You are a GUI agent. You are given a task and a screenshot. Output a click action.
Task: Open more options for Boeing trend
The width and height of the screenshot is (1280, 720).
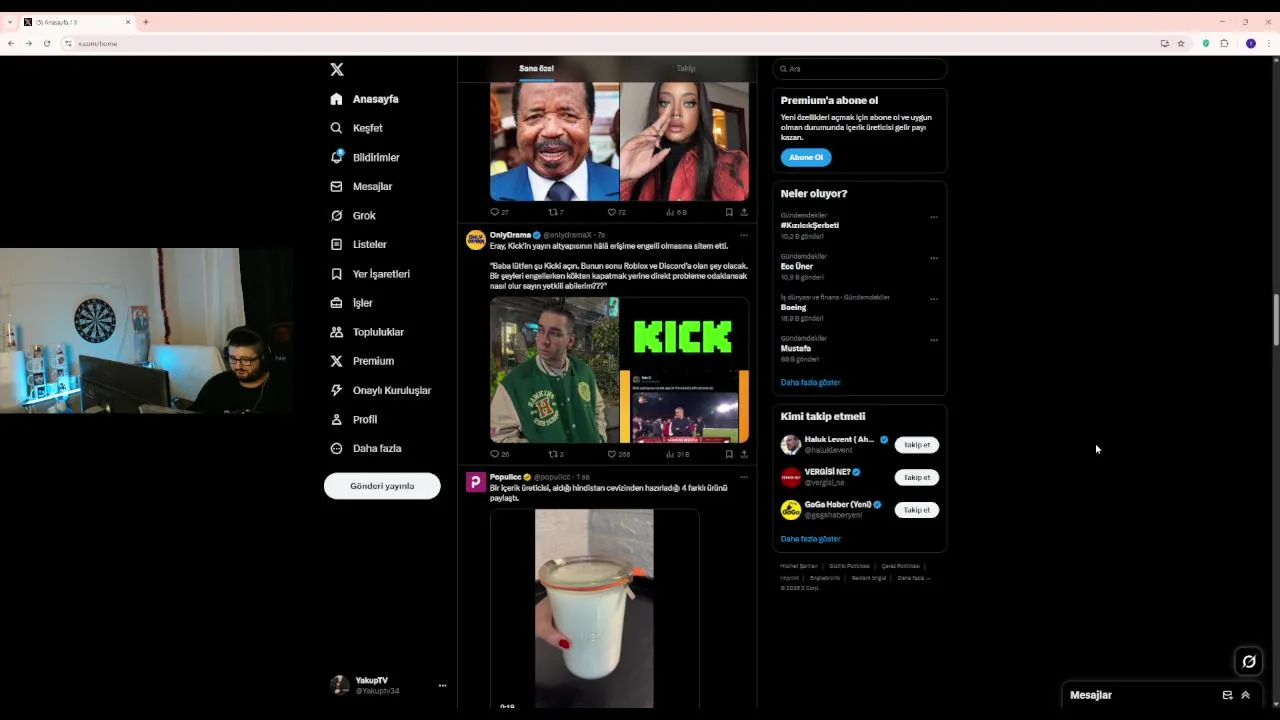934,299
